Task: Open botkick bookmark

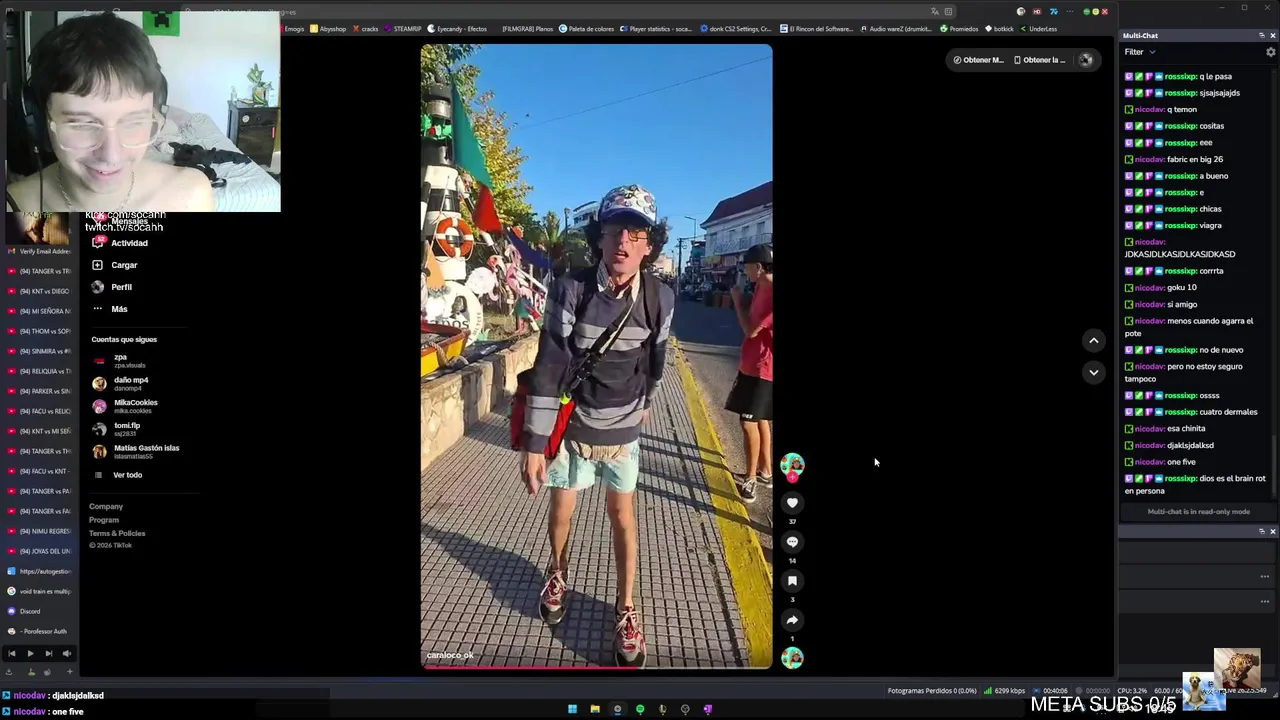Action: (x=999, y=29)
